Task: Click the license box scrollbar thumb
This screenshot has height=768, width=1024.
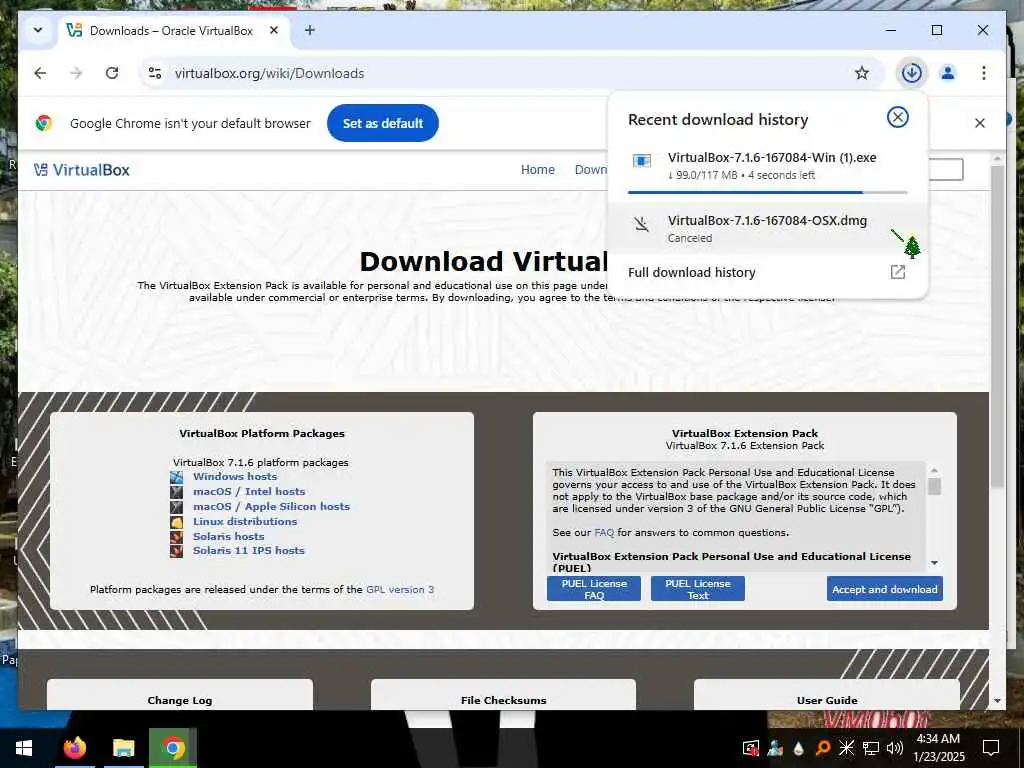Action: pos(935,487)
